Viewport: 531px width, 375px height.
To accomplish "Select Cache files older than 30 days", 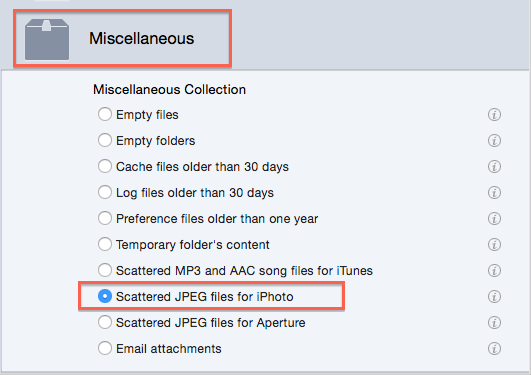I will (x=105, y=166).
